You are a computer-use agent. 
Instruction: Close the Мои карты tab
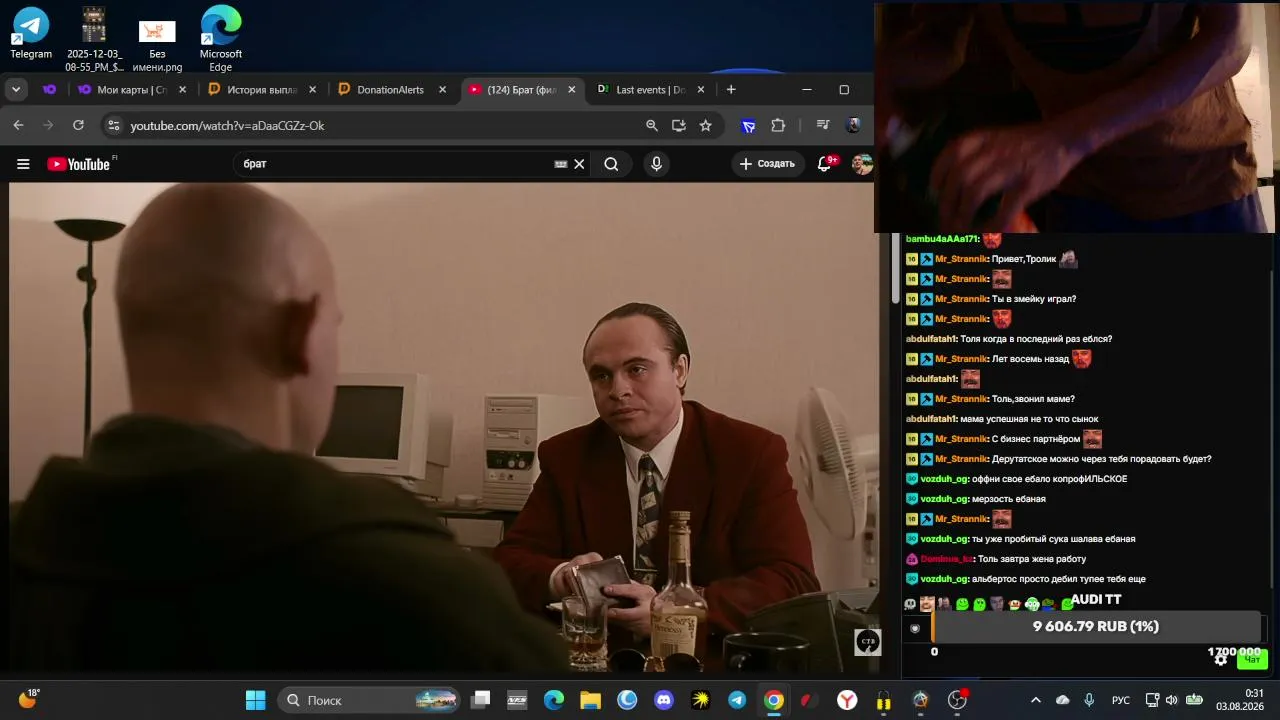click(182, 90)
